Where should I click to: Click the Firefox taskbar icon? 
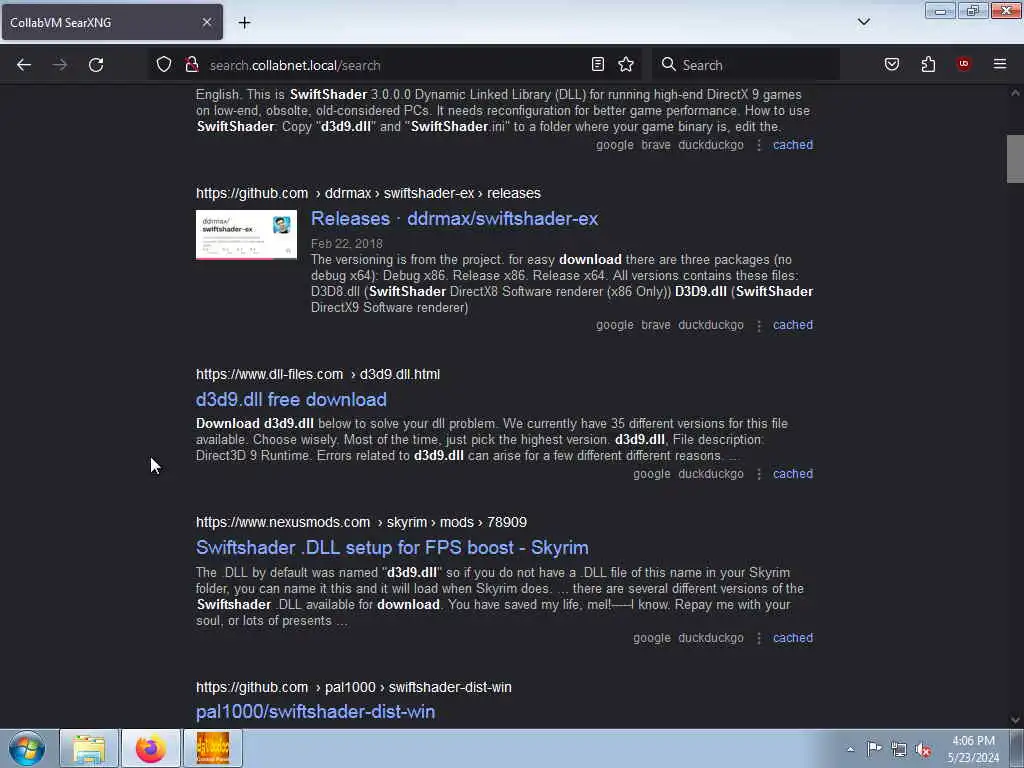[151, 748]
